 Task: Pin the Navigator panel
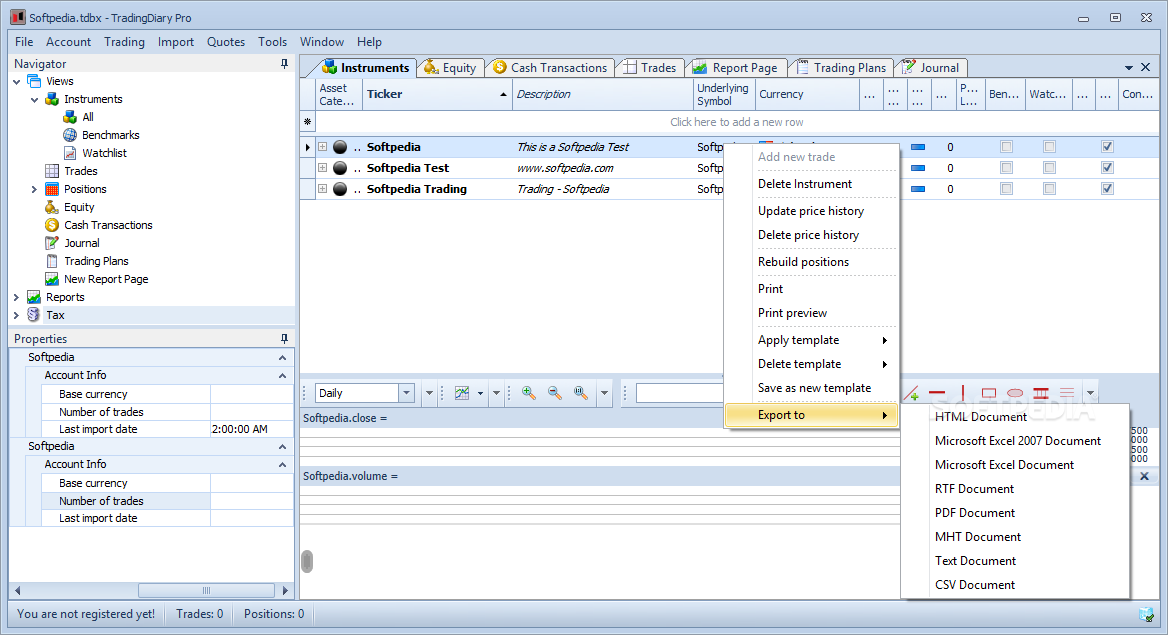284,64
